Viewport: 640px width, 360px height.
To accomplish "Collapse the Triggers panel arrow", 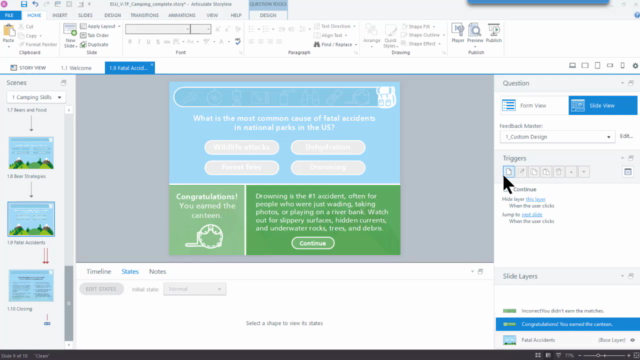I will (x=622, y=158).
